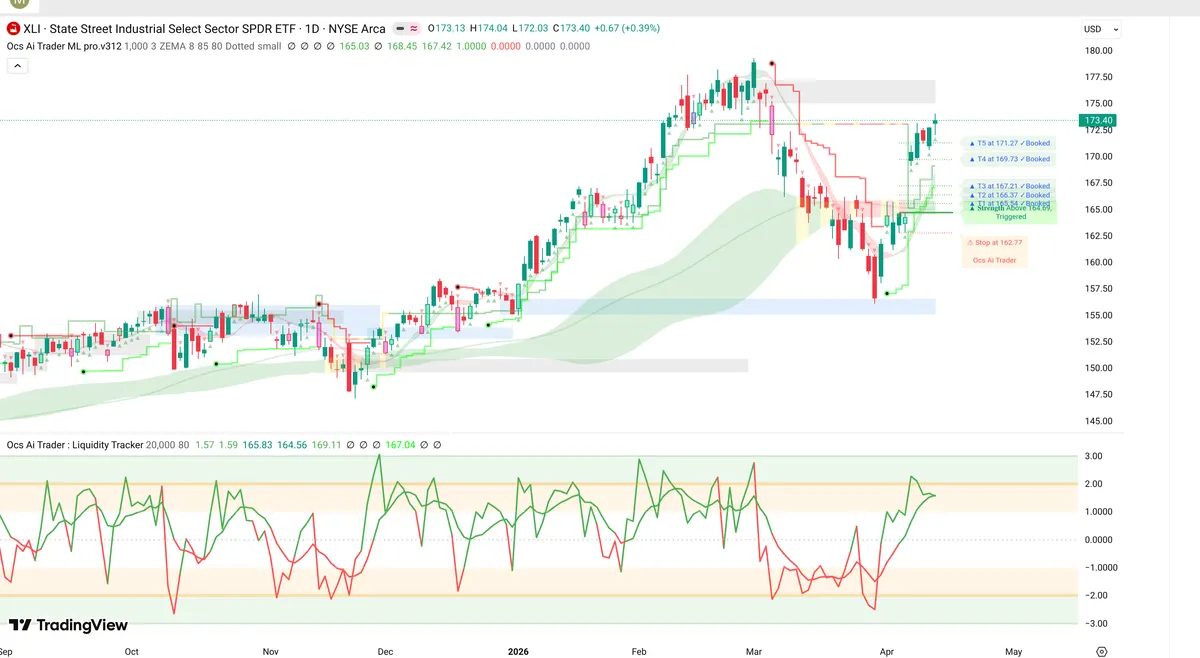Click the 169.11 value in Liquidity Tracker legend
The image size is (1200, 658).
tap(327, 445)
